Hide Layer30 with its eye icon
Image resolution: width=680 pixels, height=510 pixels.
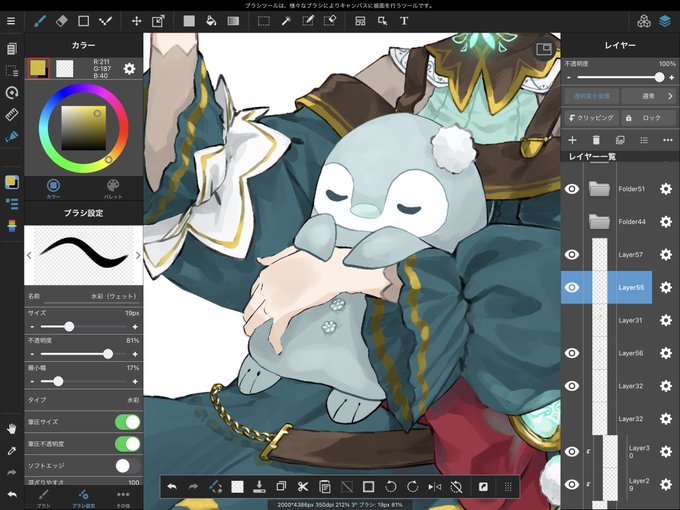(x=572, y=451)
